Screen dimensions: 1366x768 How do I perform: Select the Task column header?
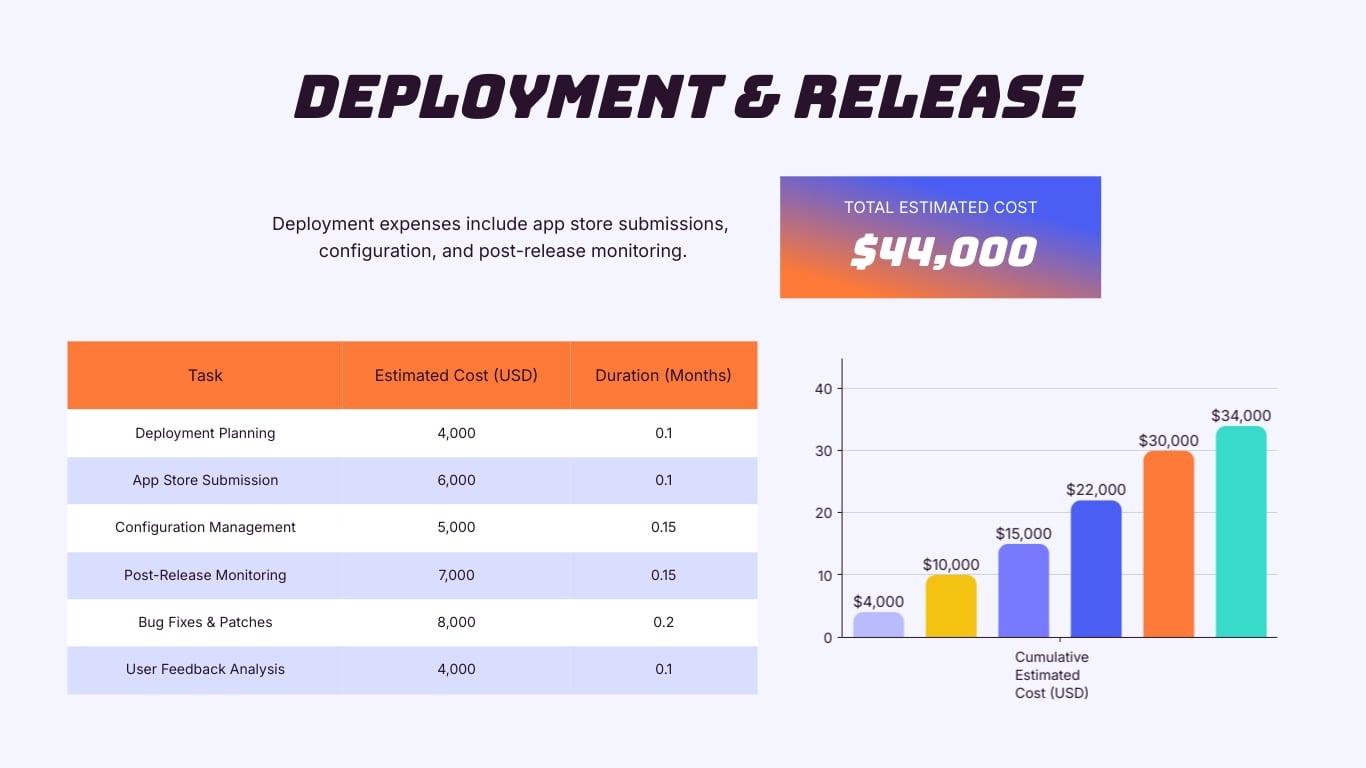[x=204, y=375]
